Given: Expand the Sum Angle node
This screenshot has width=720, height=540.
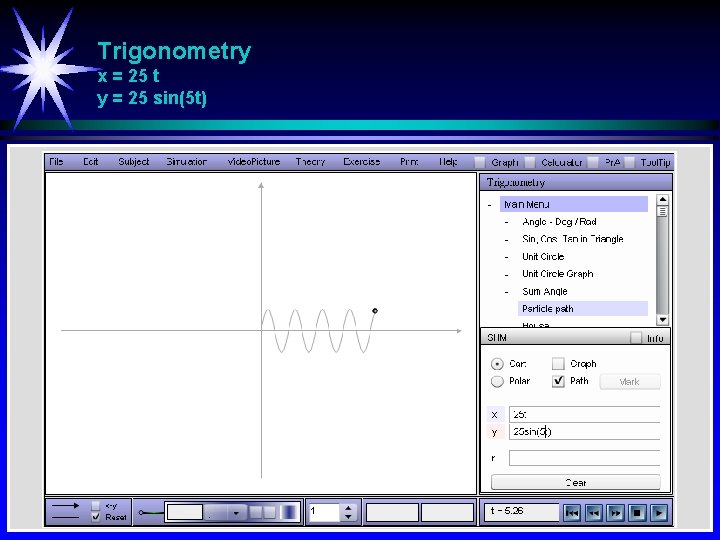Looking at the screenshot, I should point(506,292).
